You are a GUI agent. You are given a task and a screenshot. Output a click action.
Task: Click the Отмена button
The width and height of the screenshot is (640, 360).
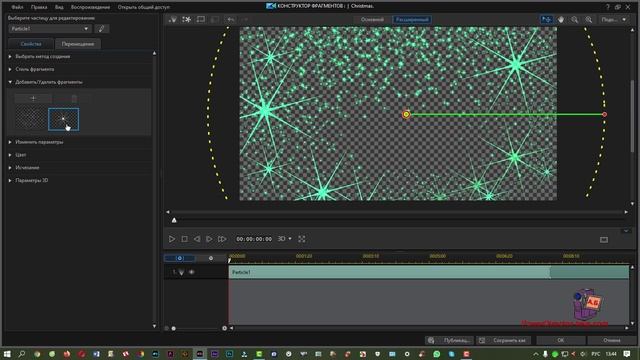click(612, 340)
